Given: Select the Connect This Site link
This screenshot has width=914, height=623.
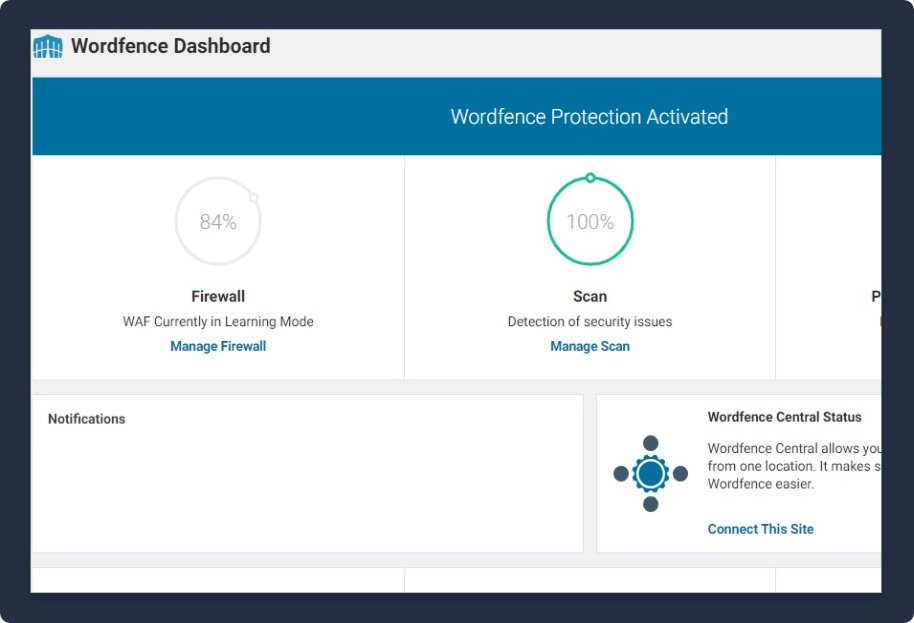Looking at the screenshot, I should [x=760, y=529].
